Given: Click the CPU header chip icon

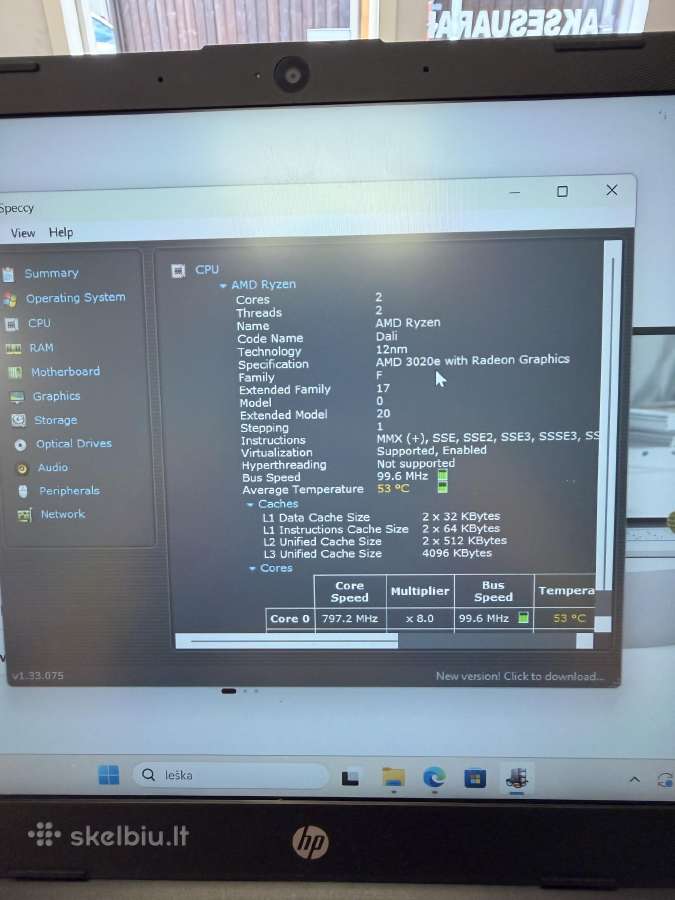Looking at the screenshot, I should pos(179,270).
